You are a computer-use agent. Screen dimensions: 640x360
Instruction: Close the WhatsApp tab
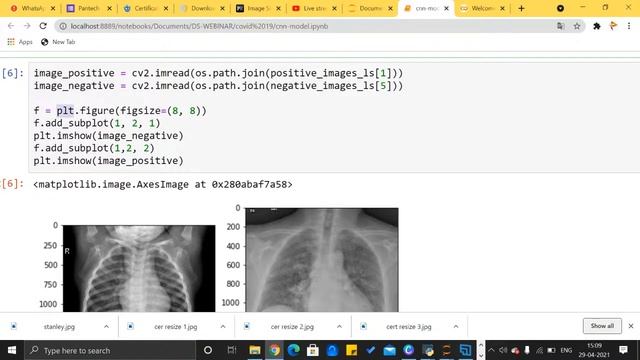[x=53, y=8]
